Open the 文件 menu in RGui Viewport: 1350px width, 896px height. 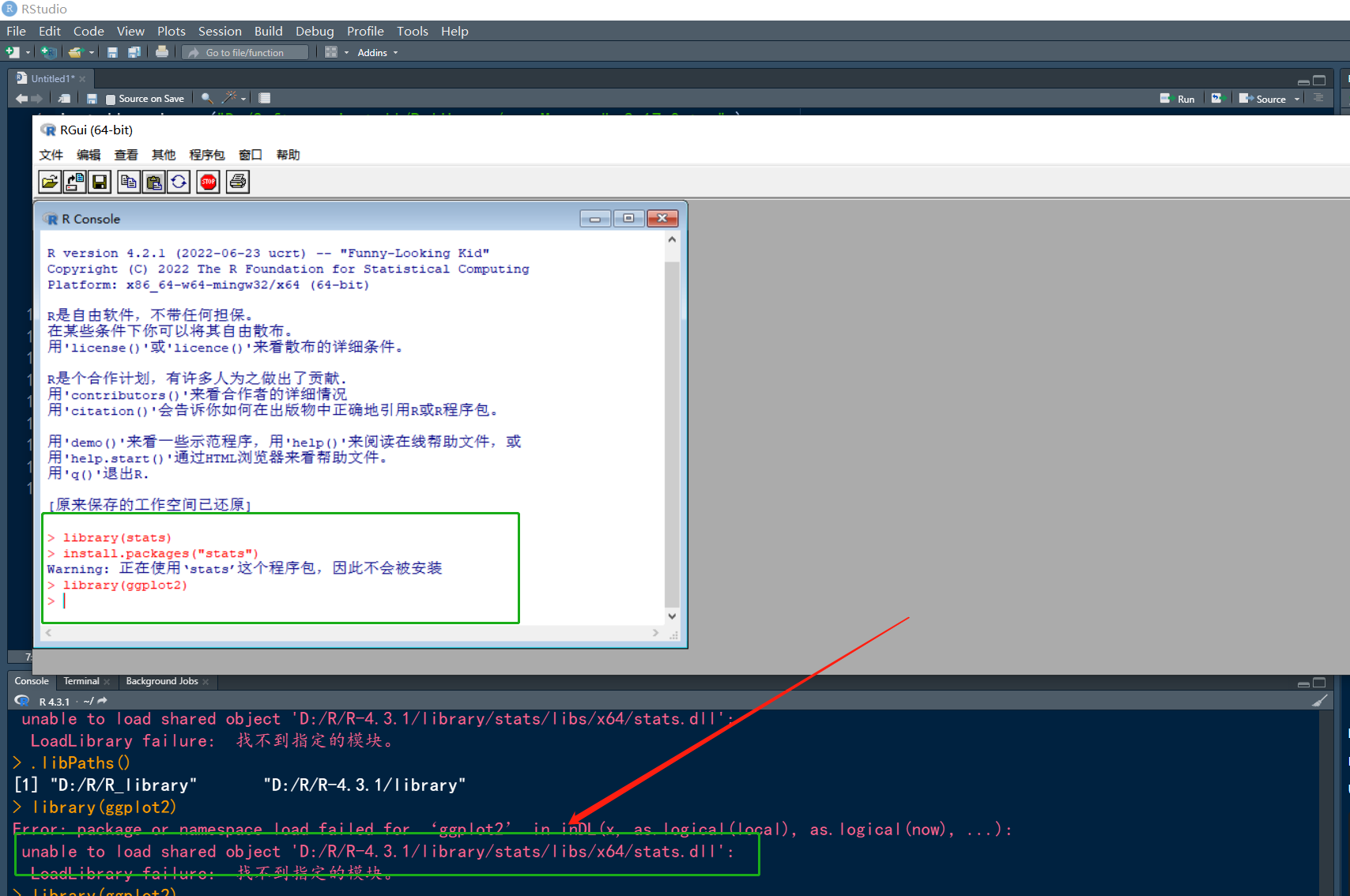(x=51, y=155)
